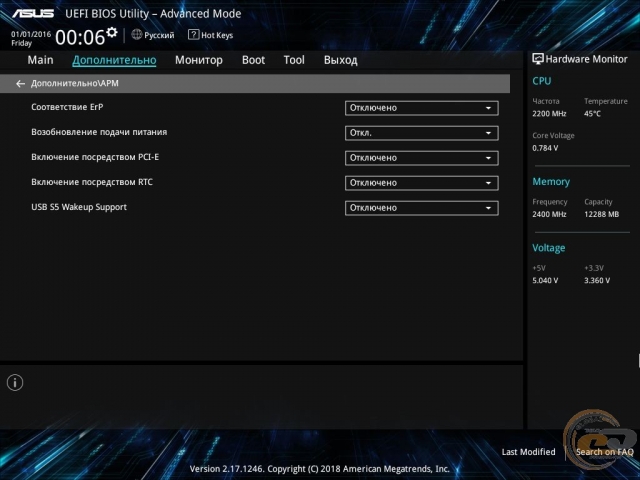Open clock settings gear icon

(112, 32)
